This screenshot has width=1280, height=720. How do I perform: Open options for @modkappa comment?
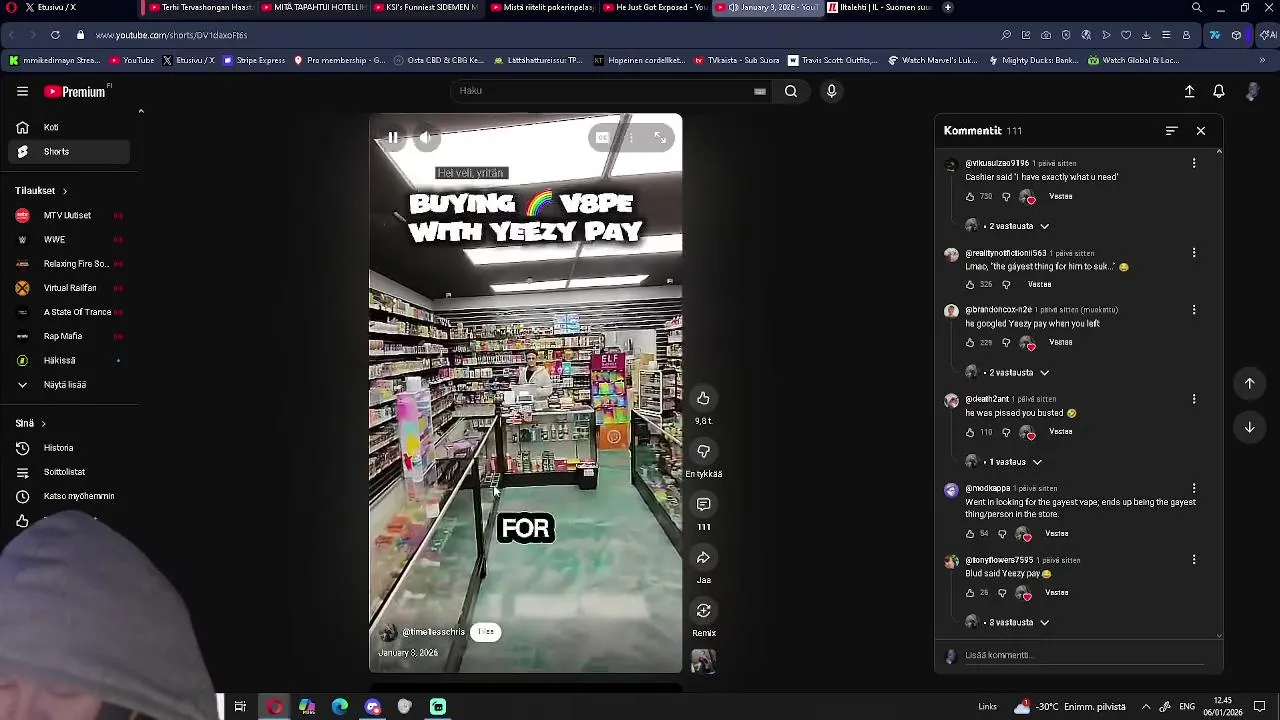(1194, 489)
